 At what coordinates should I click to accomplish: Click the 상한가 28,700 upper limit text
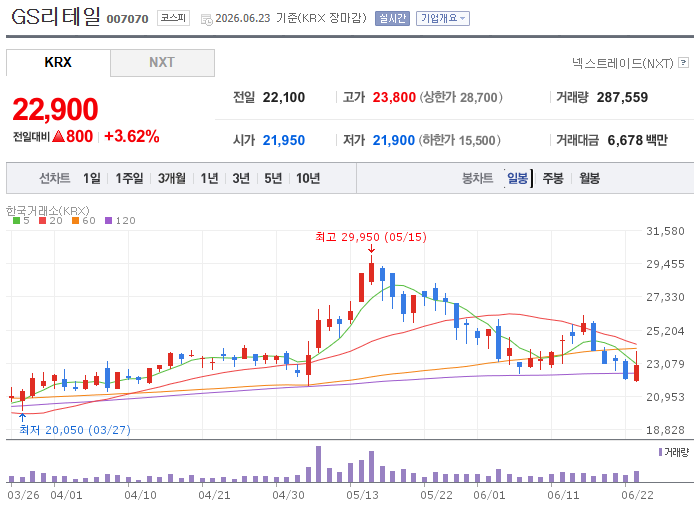461,97
